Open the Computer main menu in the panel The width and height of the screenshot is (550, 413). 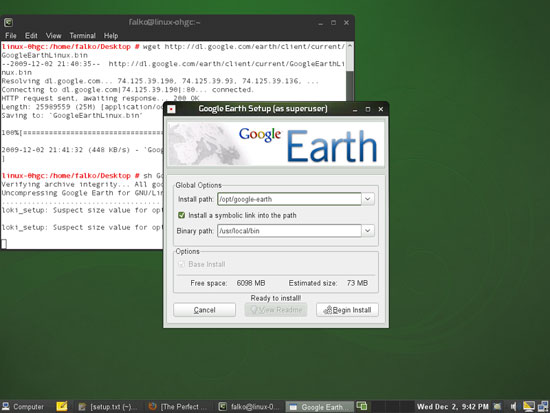[x=23, y=407]
